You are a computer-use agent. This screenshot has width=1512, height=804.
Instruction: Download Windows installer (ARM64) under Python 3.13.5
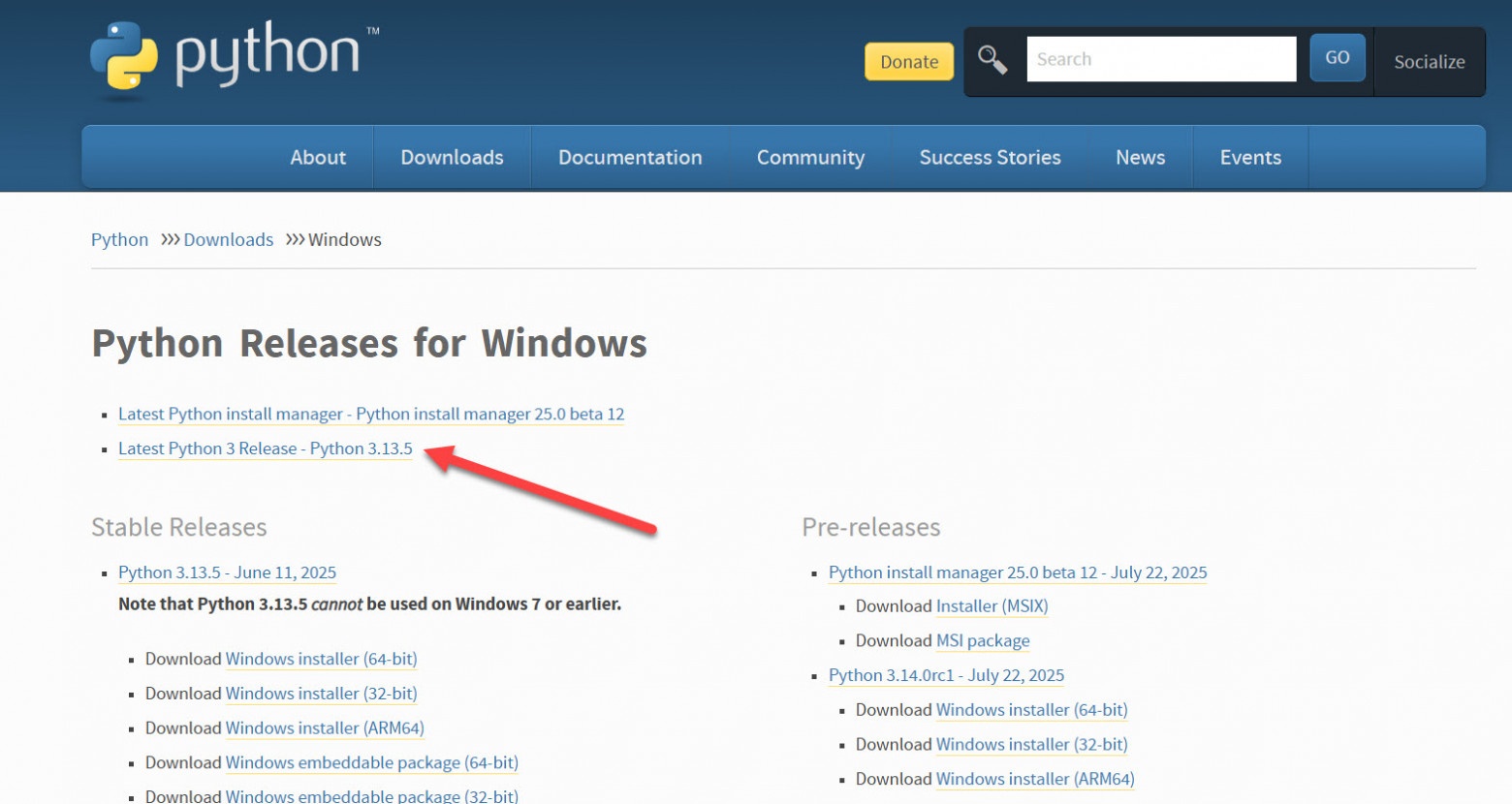click(x=325, y=728)
